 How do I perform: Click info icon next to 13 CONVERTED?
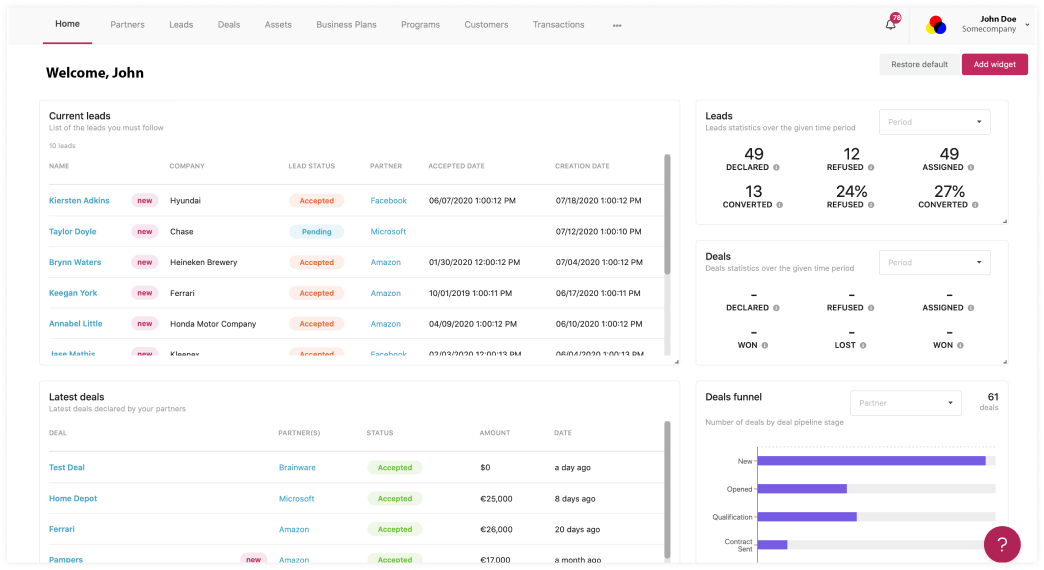click(x=780, y=205)
